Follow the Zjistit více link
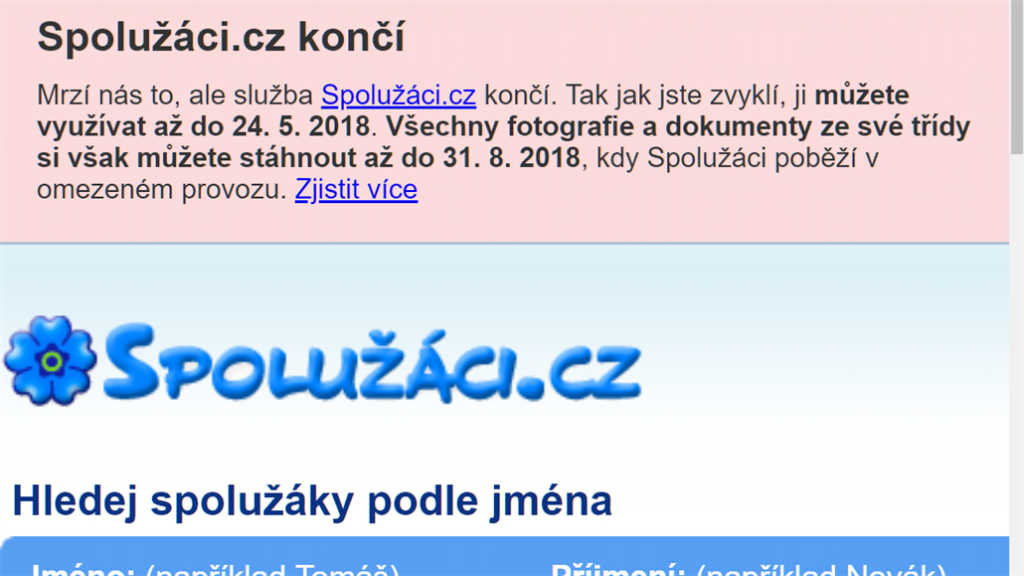This screenshot has height=576, width=1024. (x=356, y=189)
